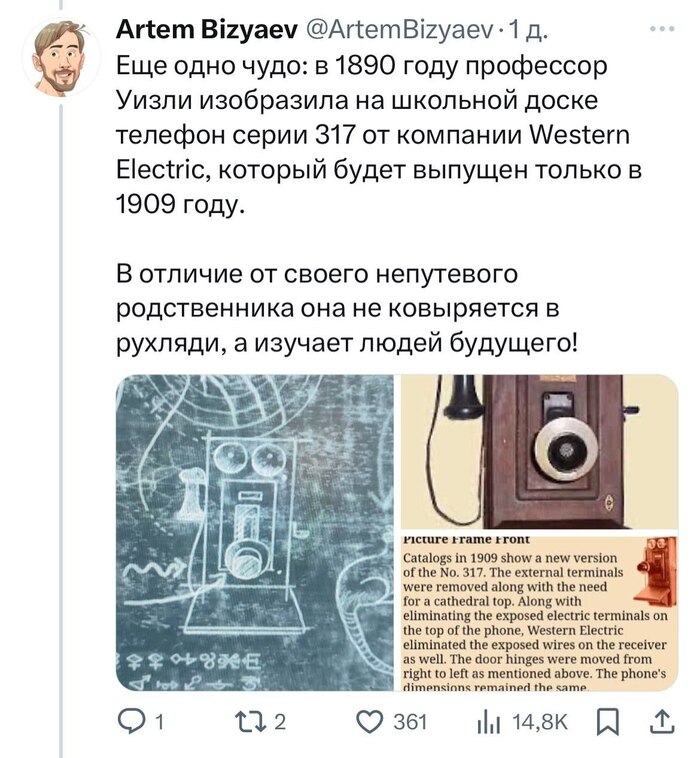View tweet analytics bar chart icon
This screenshot has width=700, height=758.
488,723
